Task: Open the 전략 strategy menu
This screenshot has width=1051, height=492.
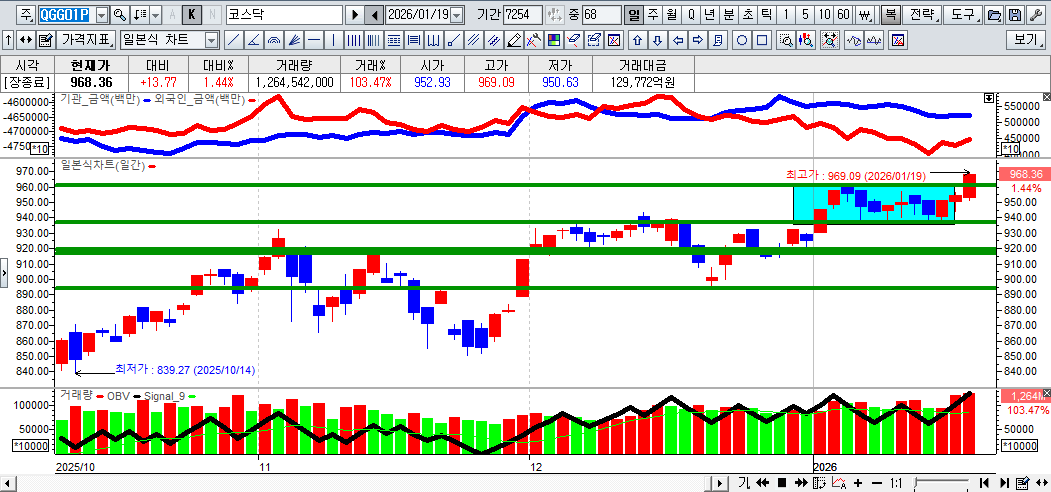Action: [x=922, y=15]
